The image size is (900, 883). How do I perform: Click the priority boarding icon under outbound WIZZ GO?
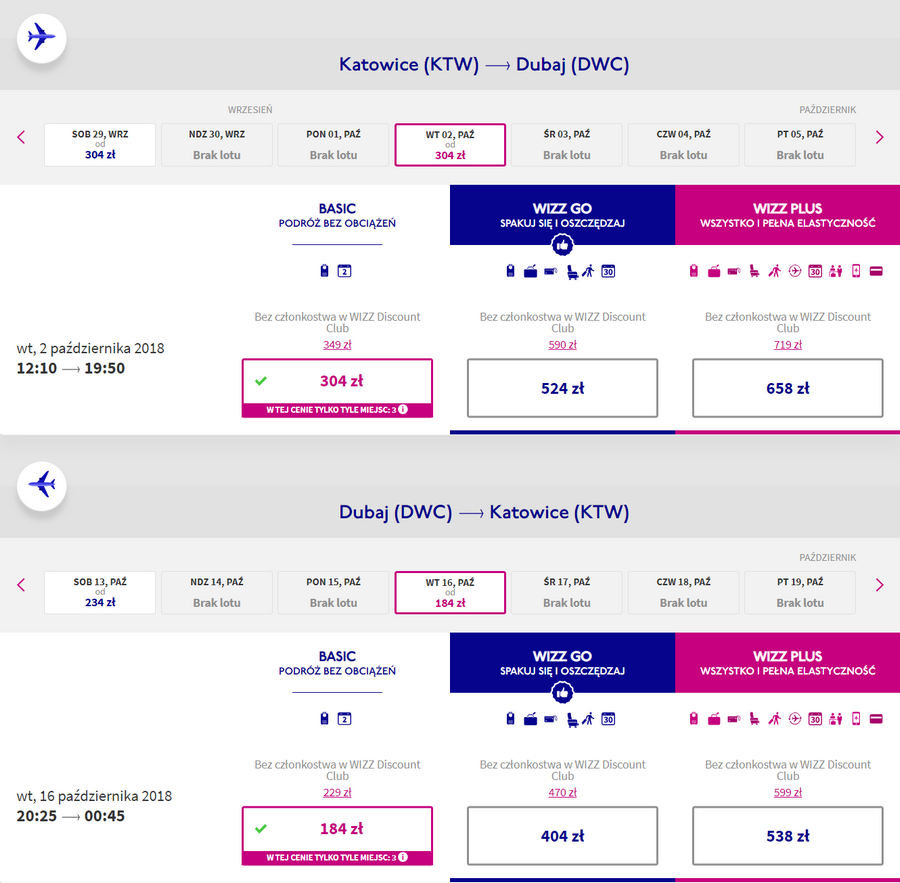[x=588, y=271]
